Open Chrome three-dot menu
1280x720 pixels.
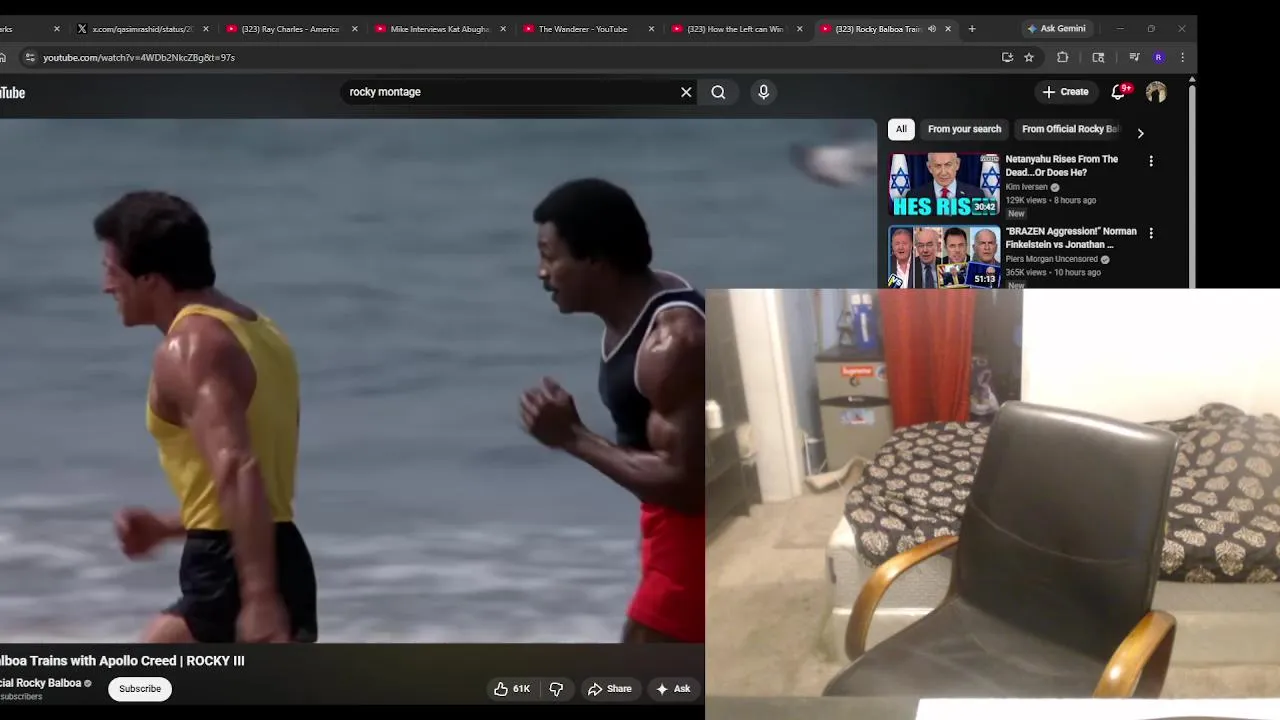pyautogui.click(x=1182, y=57)
